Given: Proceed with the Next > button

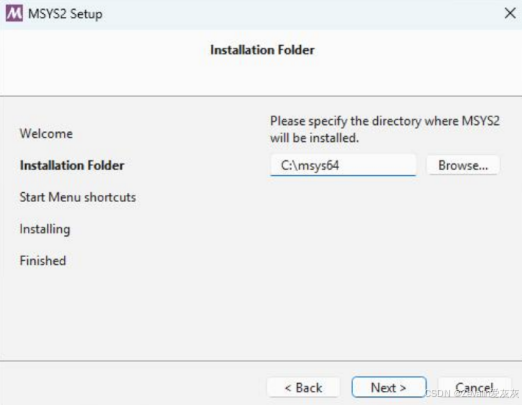Looking at the screenshot, I should coord(389,387).
